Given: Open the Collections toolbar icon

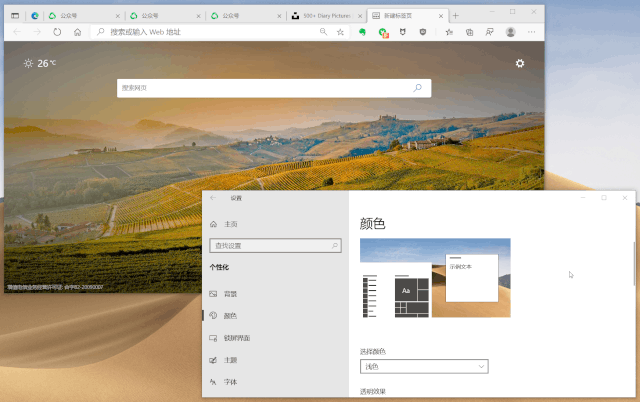Looking at the screenshot, I should pos(469,32).
